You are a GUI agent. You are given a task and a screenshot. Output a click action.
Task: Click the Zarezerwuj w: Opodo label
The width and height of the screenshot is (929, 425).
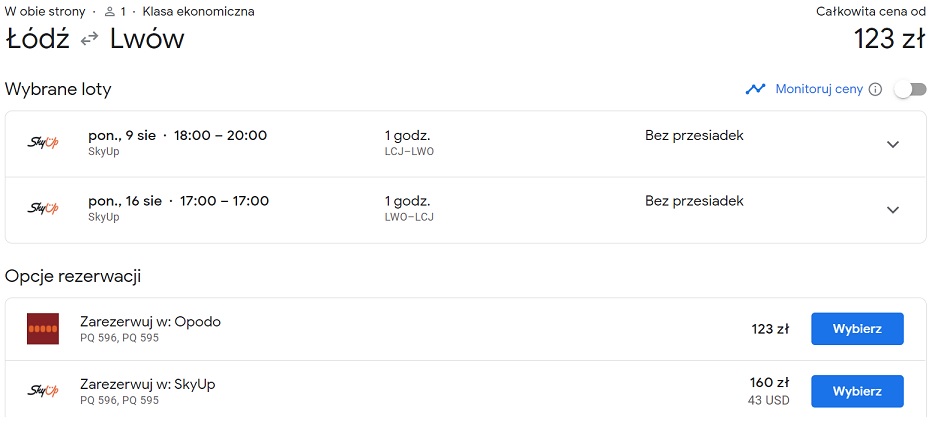150,322
